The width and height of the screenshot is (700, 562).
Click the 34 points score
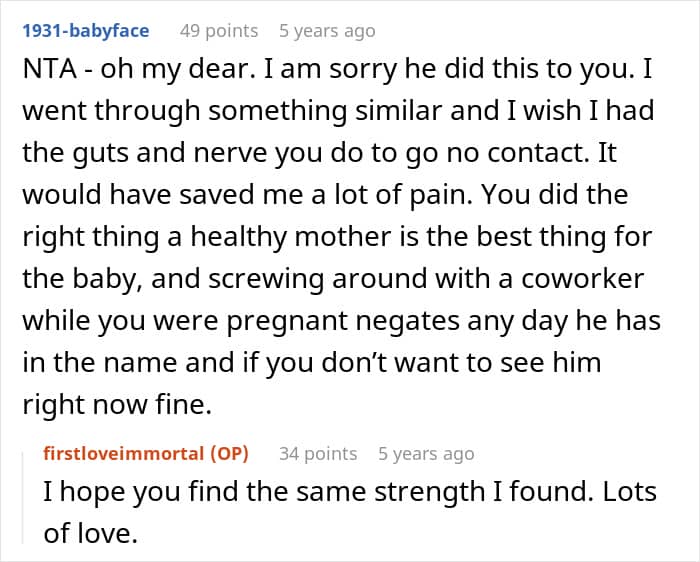coord(318,453)
